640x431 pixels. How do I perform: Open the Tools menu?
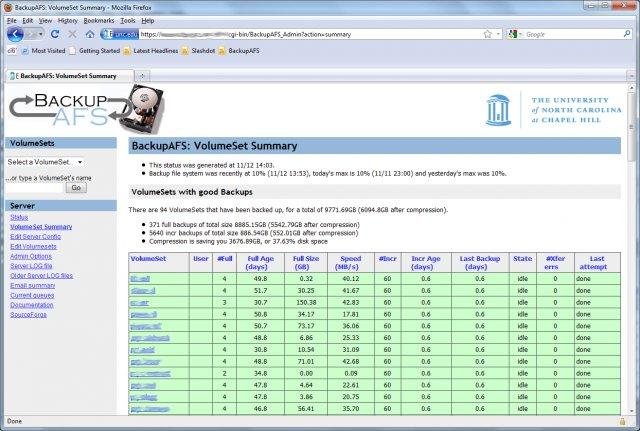[128, 20]
